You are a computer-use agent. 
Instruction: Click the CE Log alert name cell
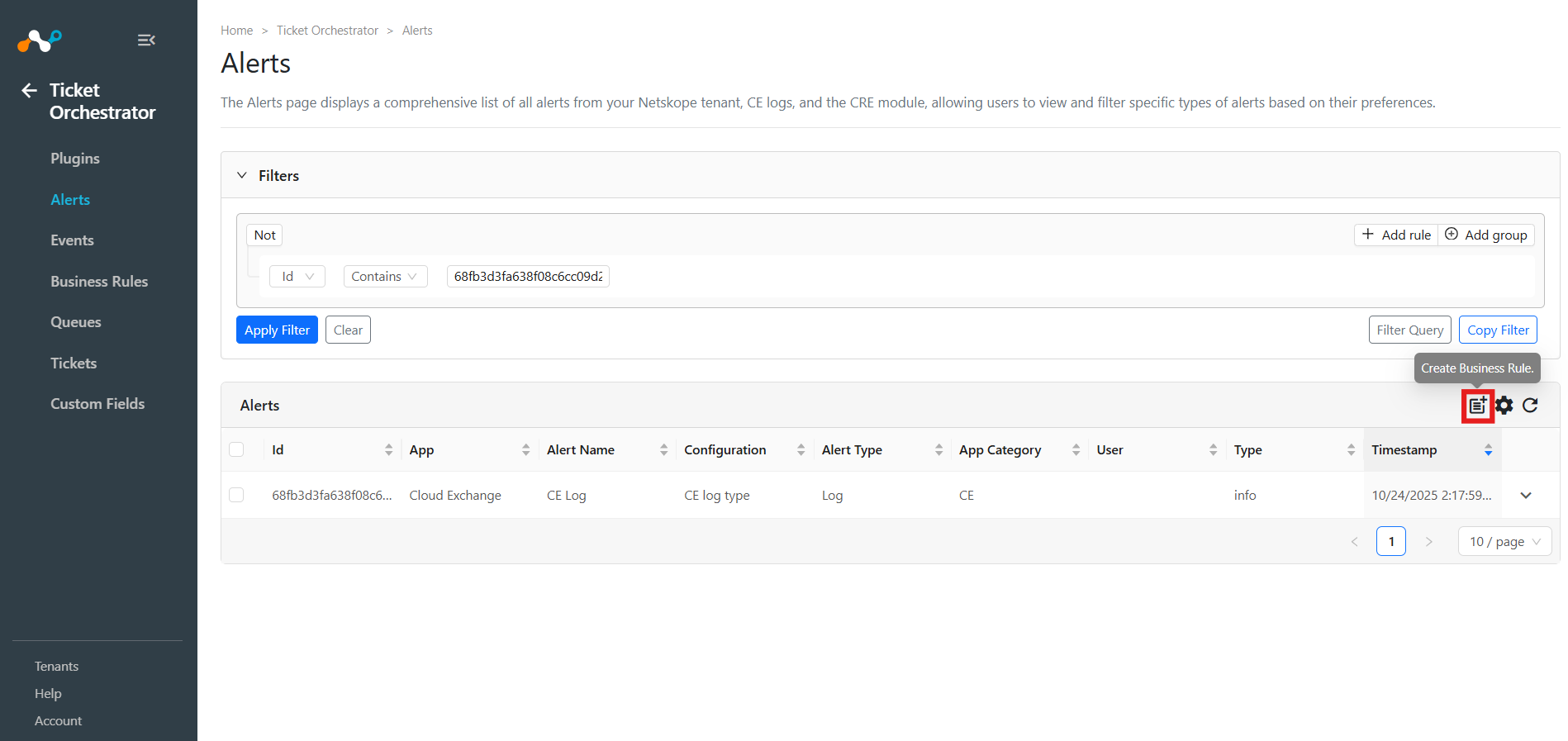pyautogui.click(x=567, y=496)
